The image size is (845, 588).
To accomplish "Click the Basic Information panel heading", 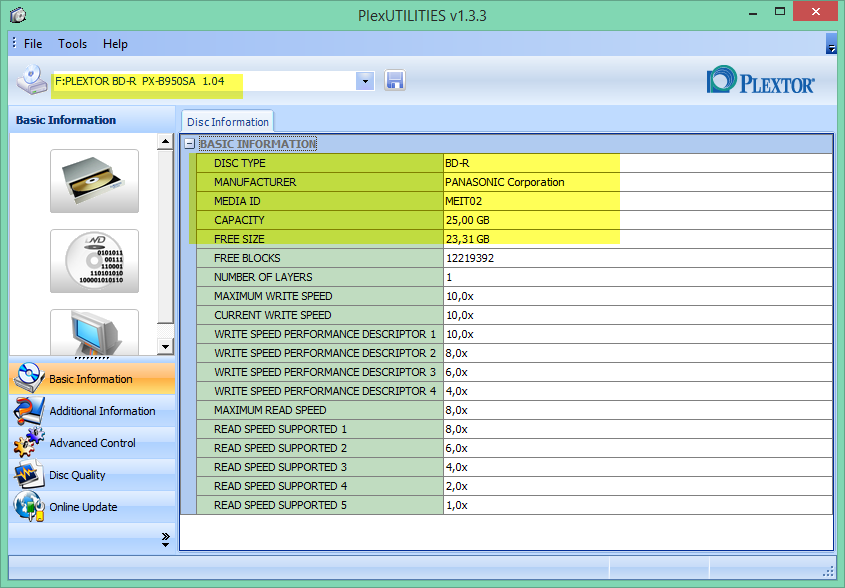I will pos(66,120).
